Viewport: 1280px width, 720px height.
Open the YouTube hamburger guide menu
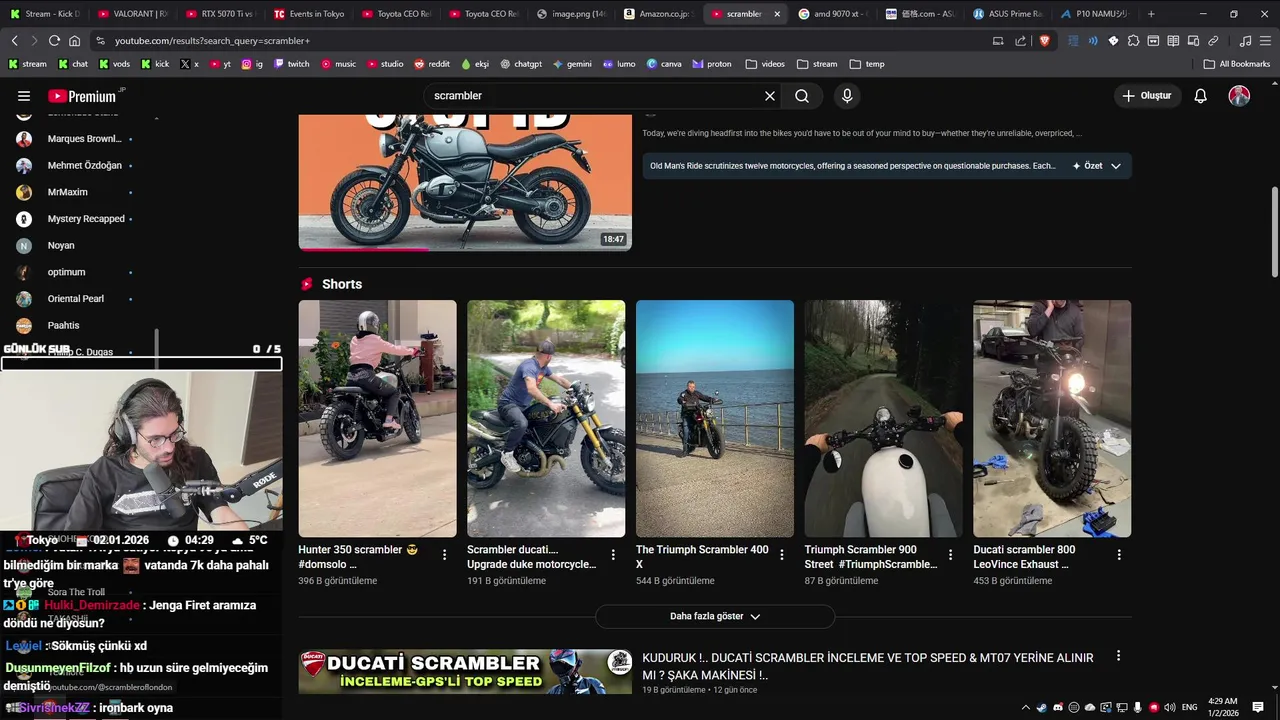[24, 96]
